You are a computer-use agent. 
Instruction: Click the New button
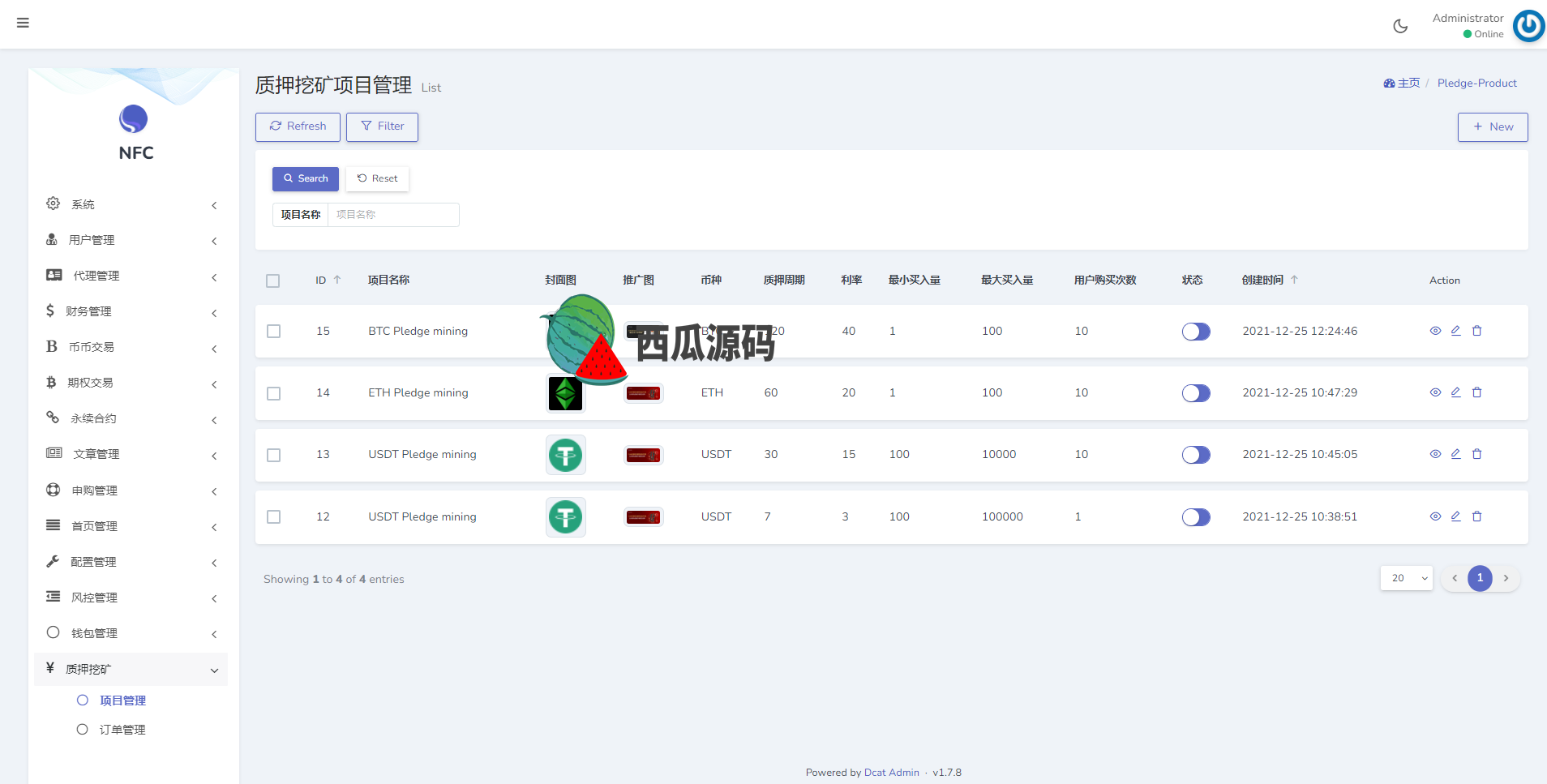(1492, 127)
